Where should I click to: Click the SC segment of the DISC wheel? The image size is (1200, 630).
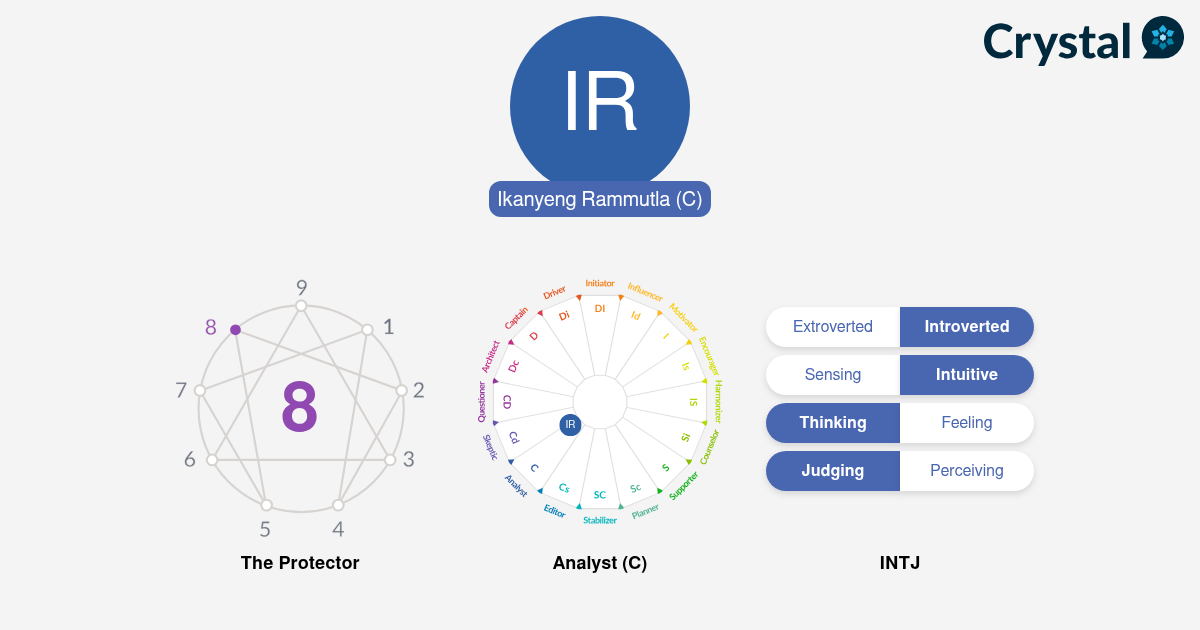(x=600, y=495)
